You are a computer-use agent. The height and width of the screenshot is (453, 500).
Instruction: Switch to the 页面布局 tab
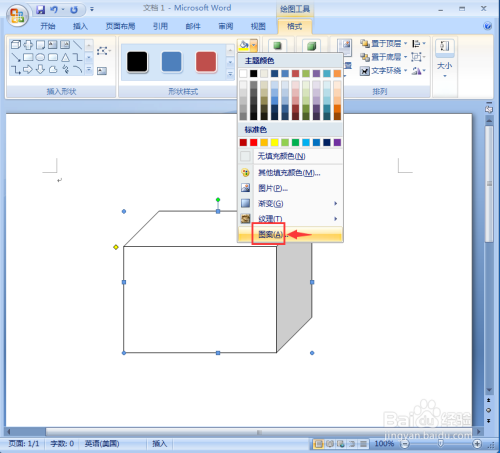[x=120, y=26]
